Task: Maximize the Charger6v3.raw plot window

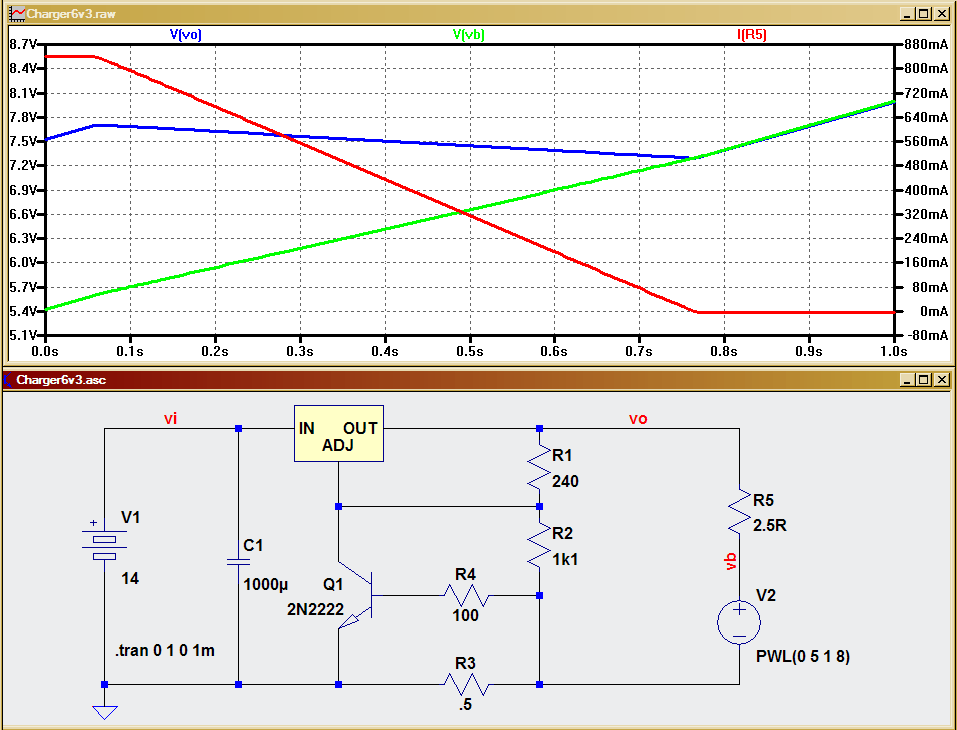Action: pos(923,13)
